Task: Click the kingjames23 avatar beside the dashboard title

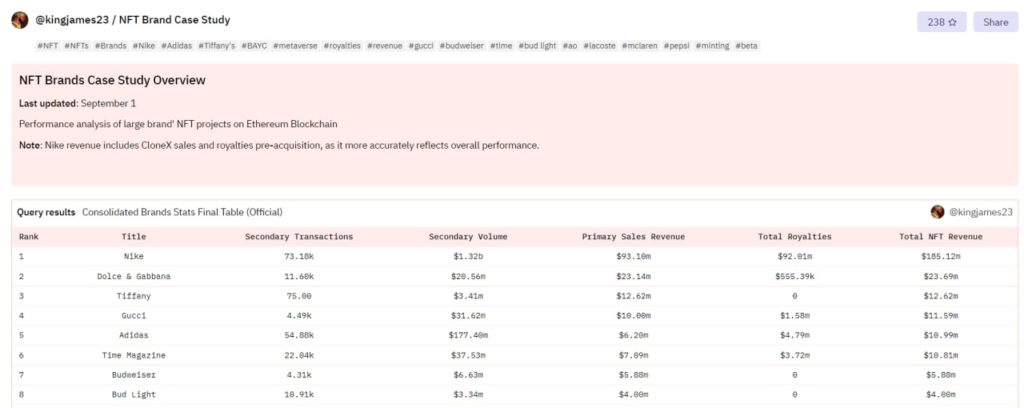Action: tap(19, 20)
